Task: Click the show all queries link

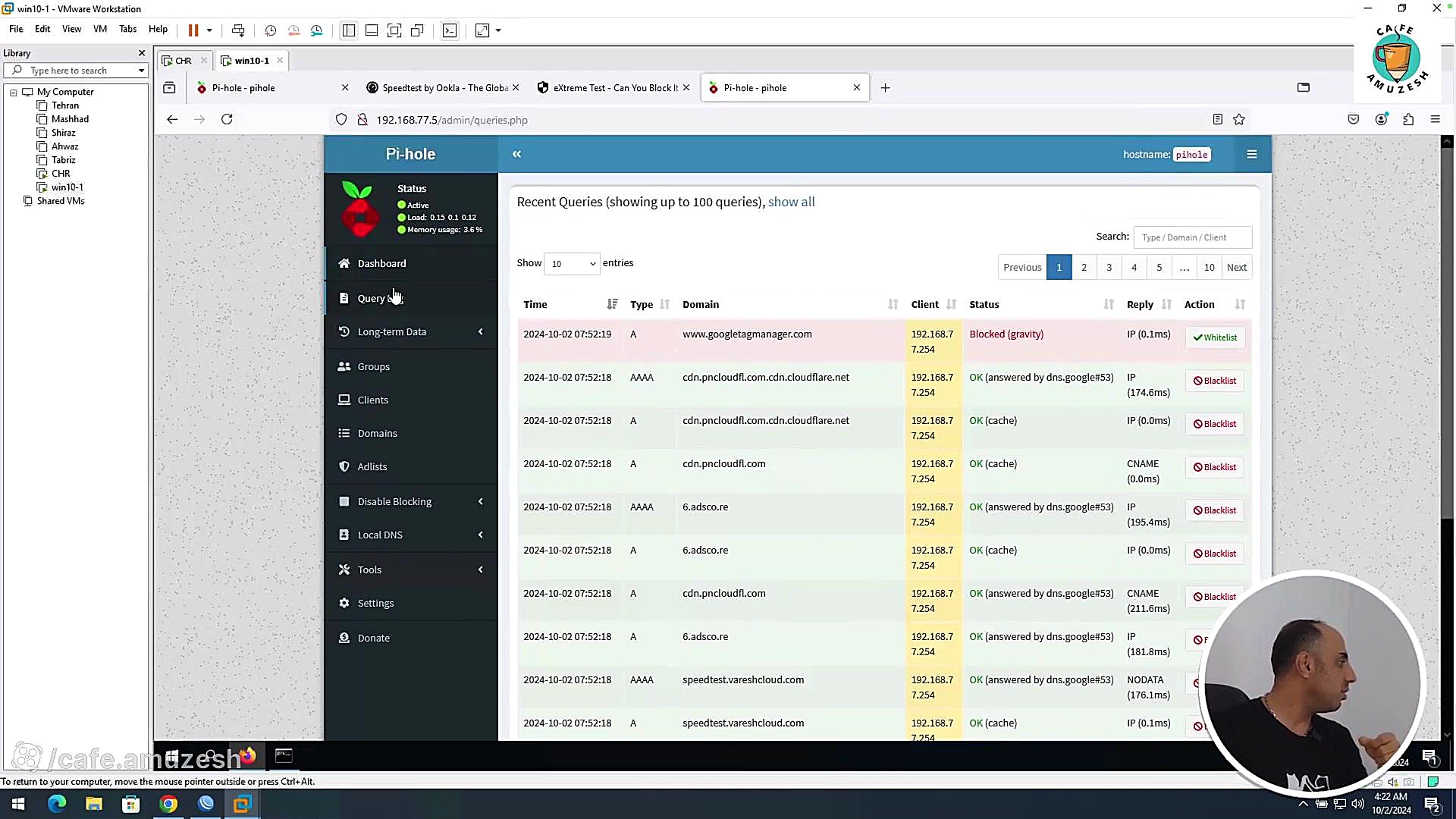Action: click(791, 202)
